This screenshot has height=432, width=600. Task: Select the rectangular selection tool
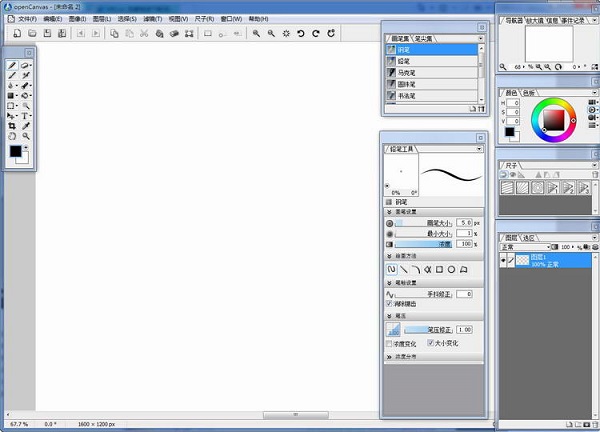pos(11,106)
